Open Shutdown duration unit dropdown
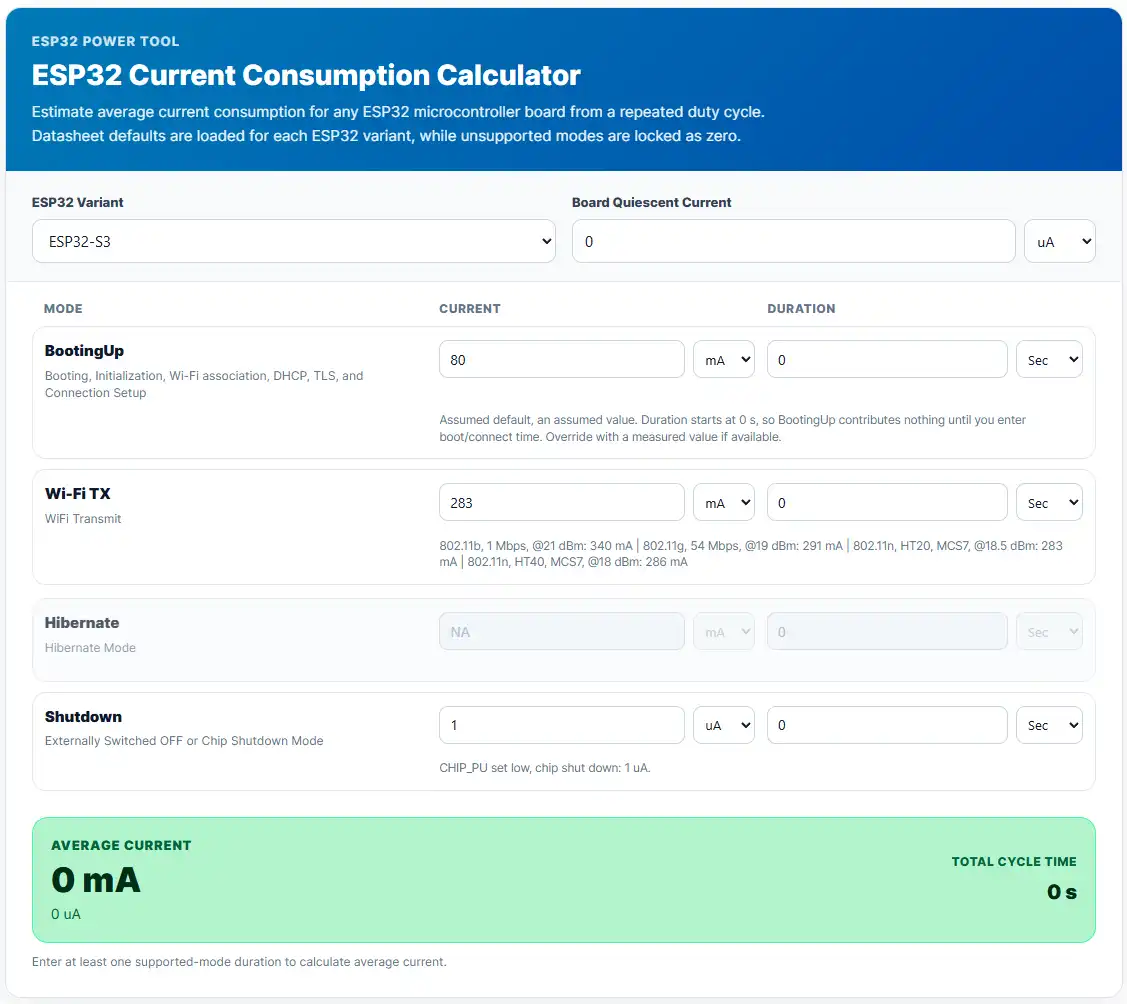Viewport: 1127px width, 1004px height. (1049, 725)
